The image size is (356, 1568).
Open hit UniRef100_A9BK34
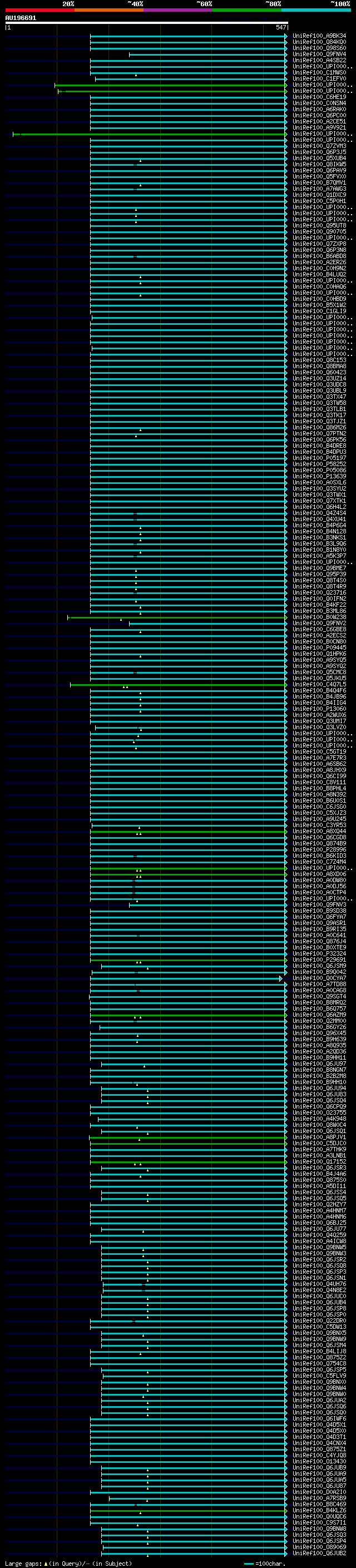pos(319,36)
